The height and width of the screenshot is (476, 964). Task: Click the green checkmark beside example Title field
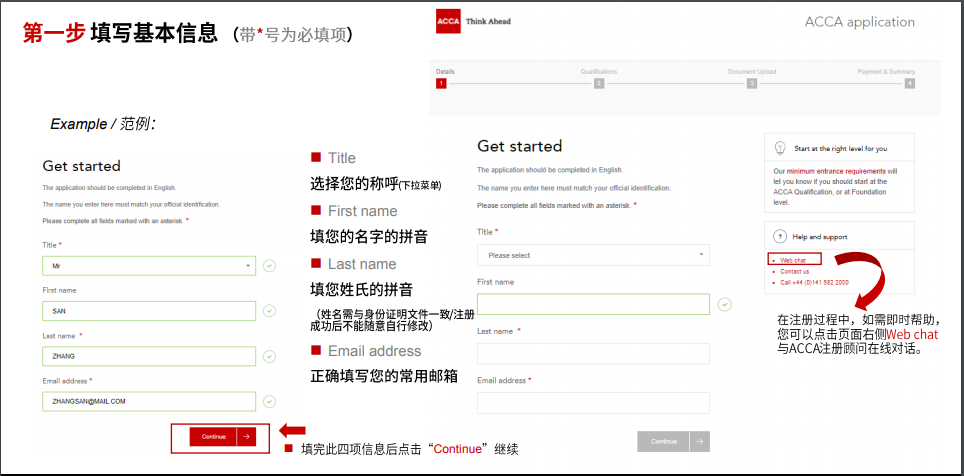pos(269,266)
